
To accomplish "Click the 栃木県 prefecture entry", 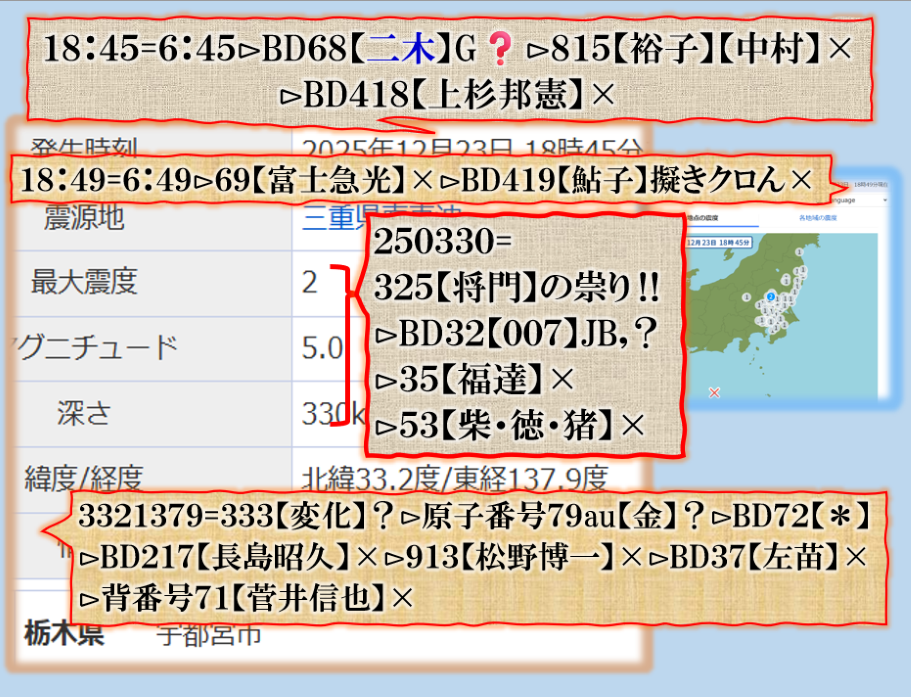I will (x=63, y=634).
